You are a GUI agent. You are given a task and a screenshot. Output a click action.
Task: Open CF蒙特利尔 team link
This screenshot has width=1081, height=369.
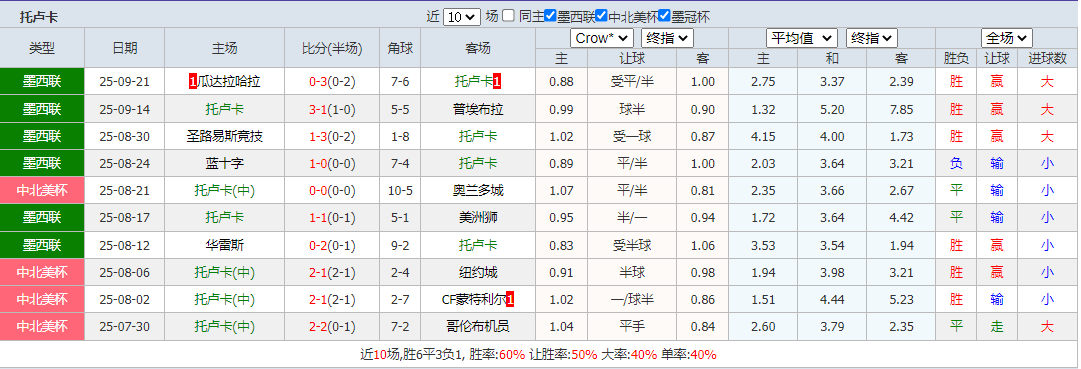(474, 300)
